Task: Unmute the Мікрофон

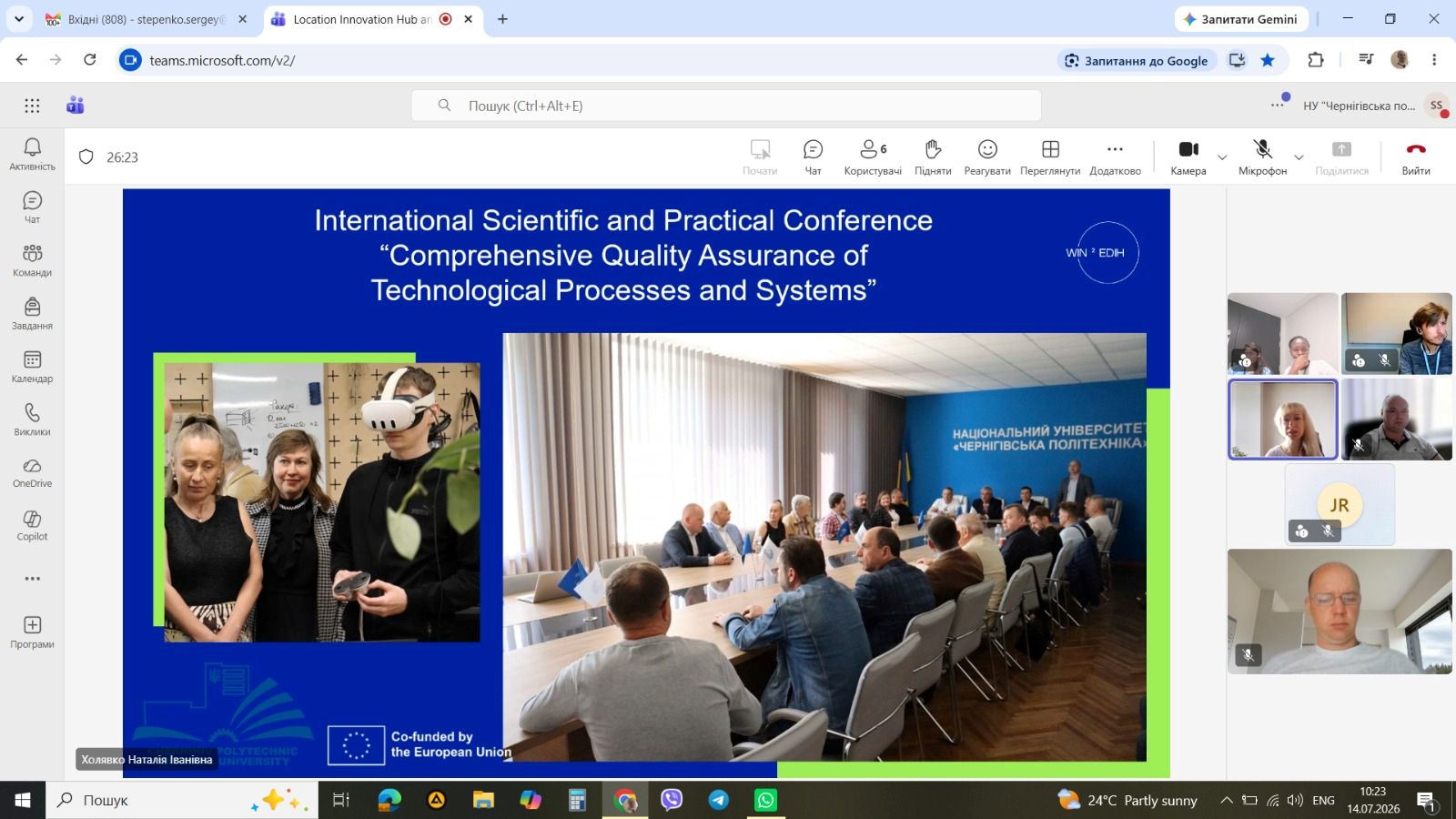Action: [x=1262, y=157]
